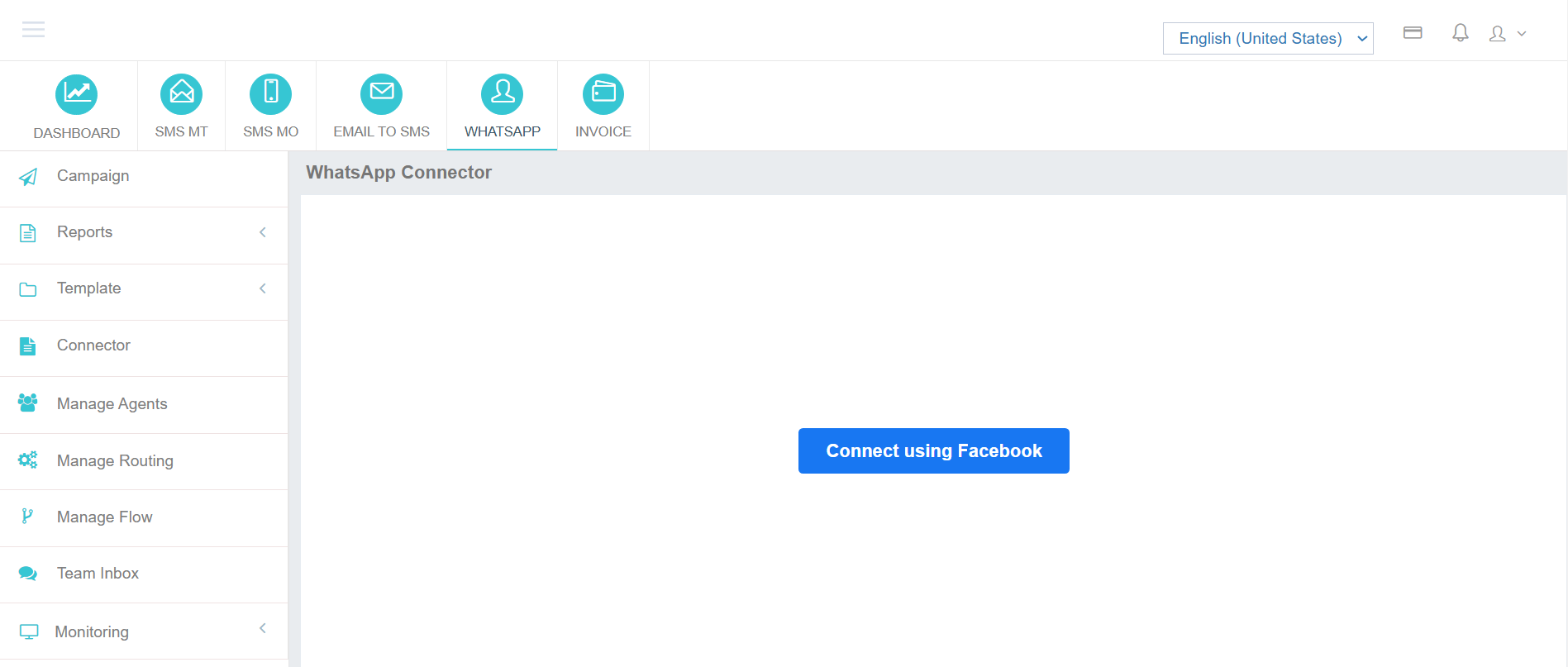Expand the Monitoring submenu chevron
This screenshot has width=1568, height=667.
tap(263, 628)
